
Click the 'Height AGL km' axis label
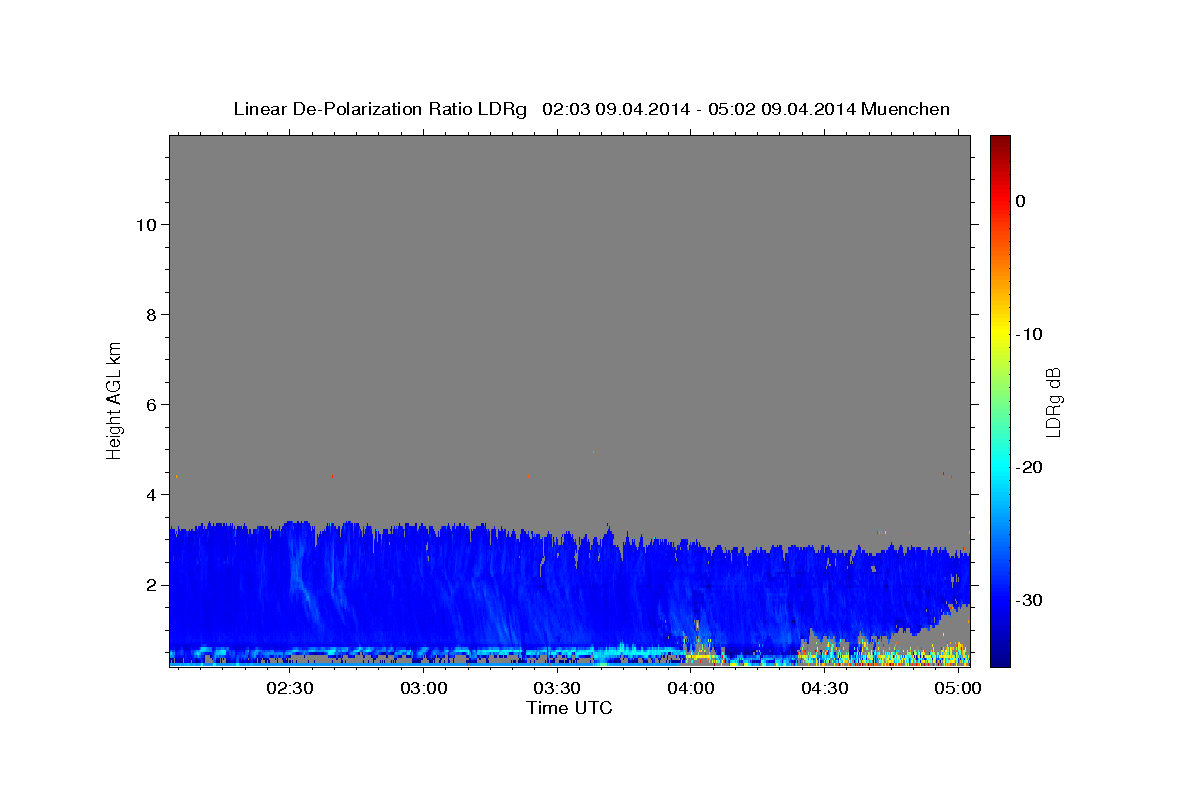tap(114, 399)
